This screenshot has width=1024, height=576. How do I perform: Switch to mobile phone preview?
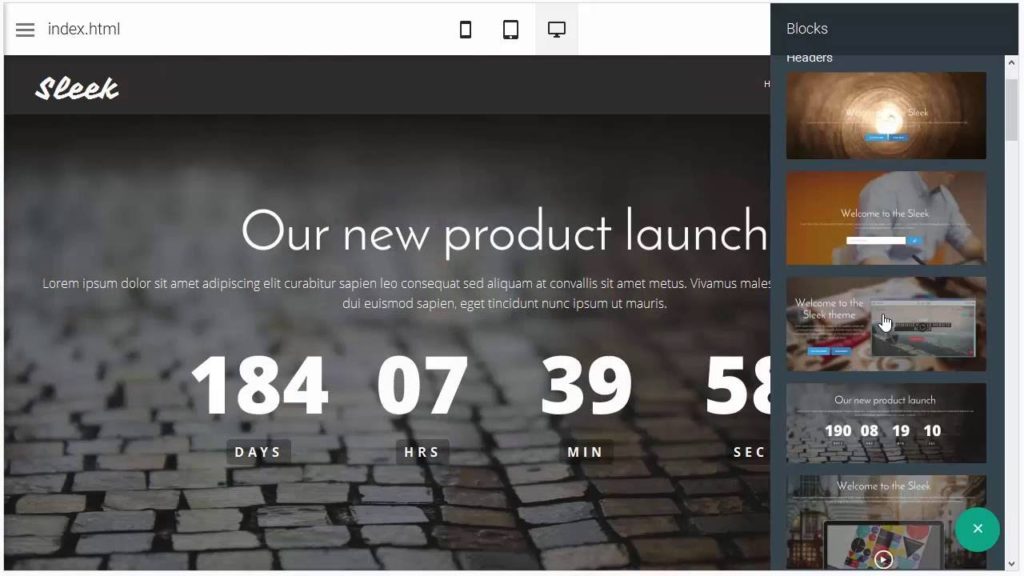[x=466, y=29]
